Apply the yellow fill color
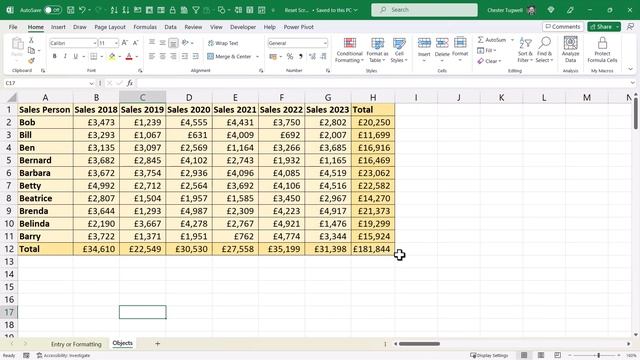Screen dimensions: 640x360 (x=112, y=56)
